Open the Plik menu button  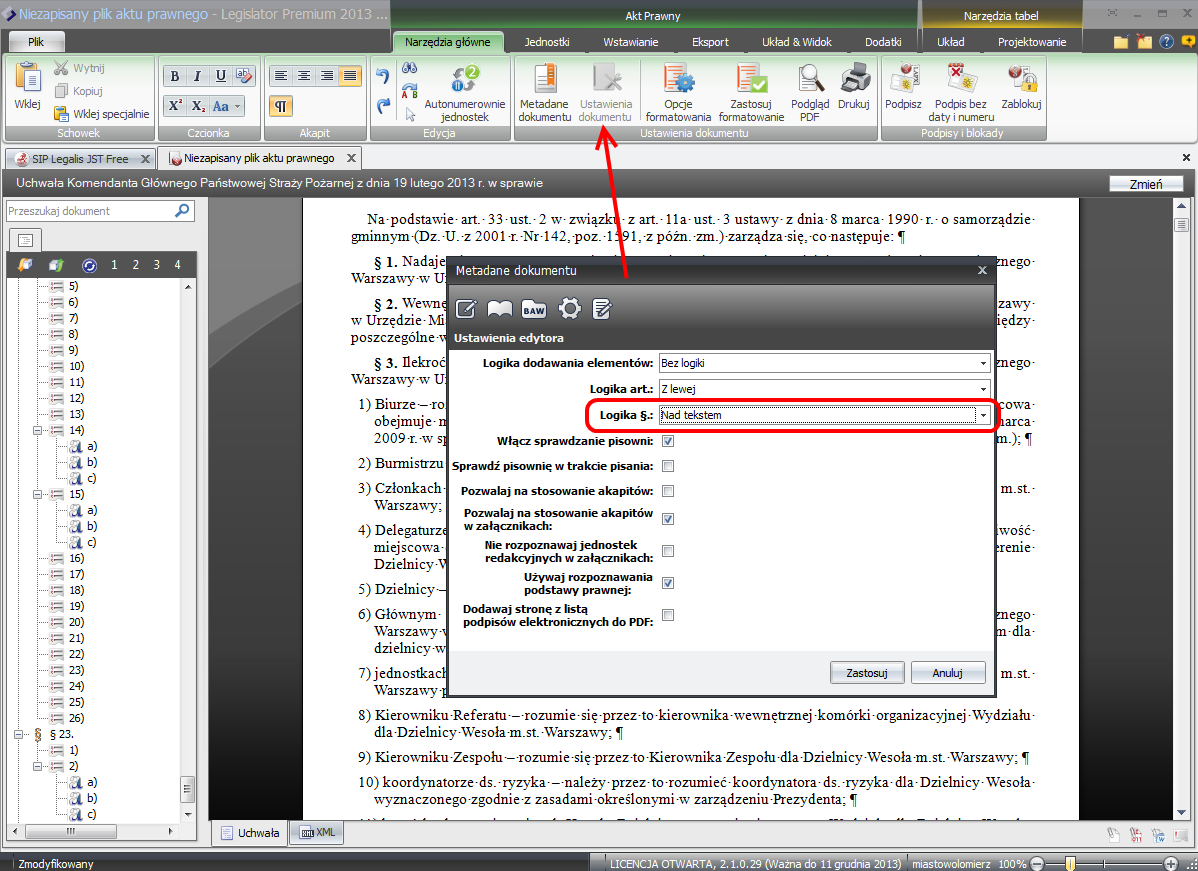36,42
